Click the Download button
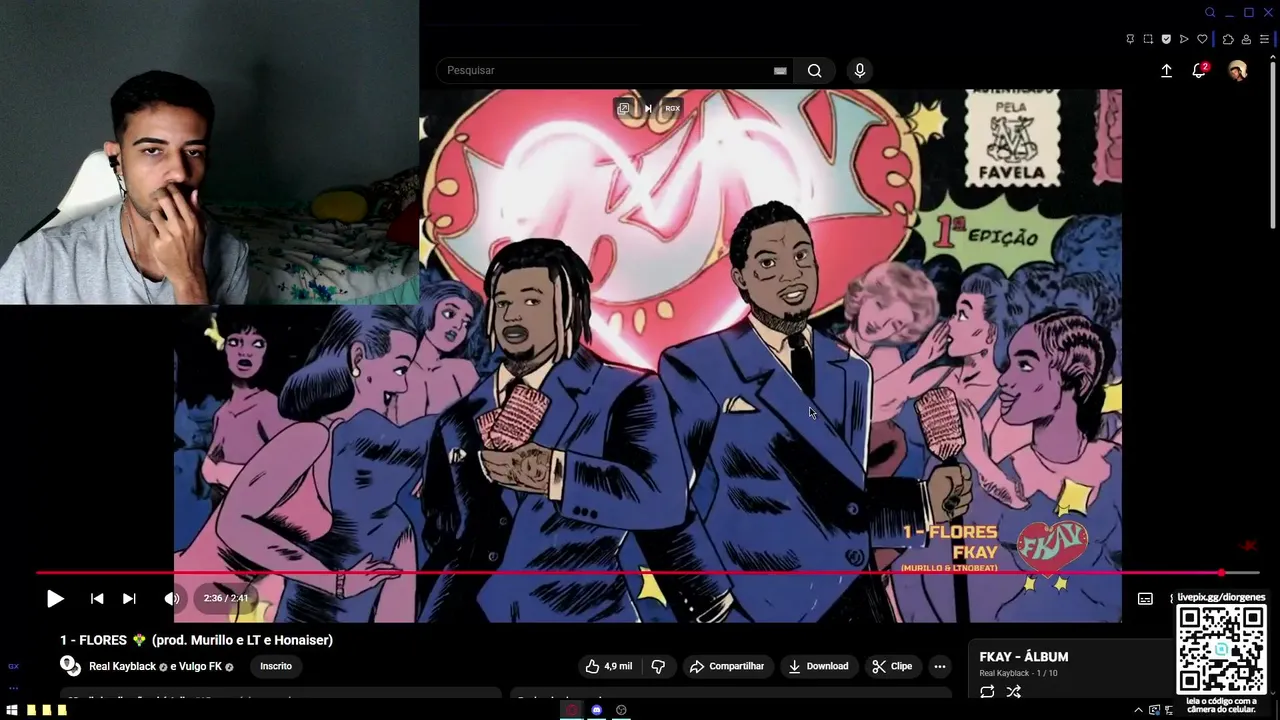1280x720 pixels. [x=818, y=666]
